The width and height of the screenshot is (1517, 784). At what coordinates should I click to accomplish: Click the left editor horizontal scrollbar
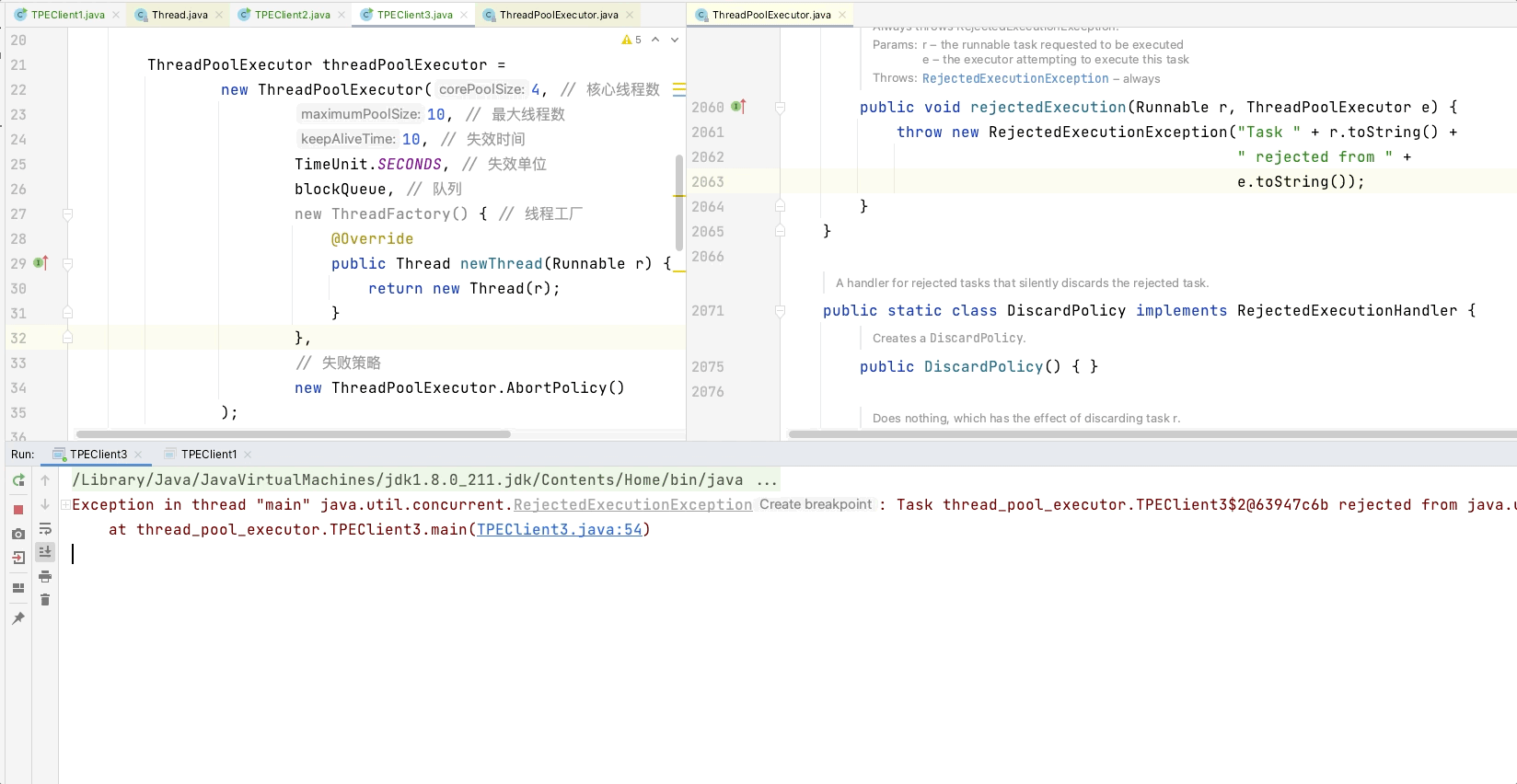pos(293,434)
